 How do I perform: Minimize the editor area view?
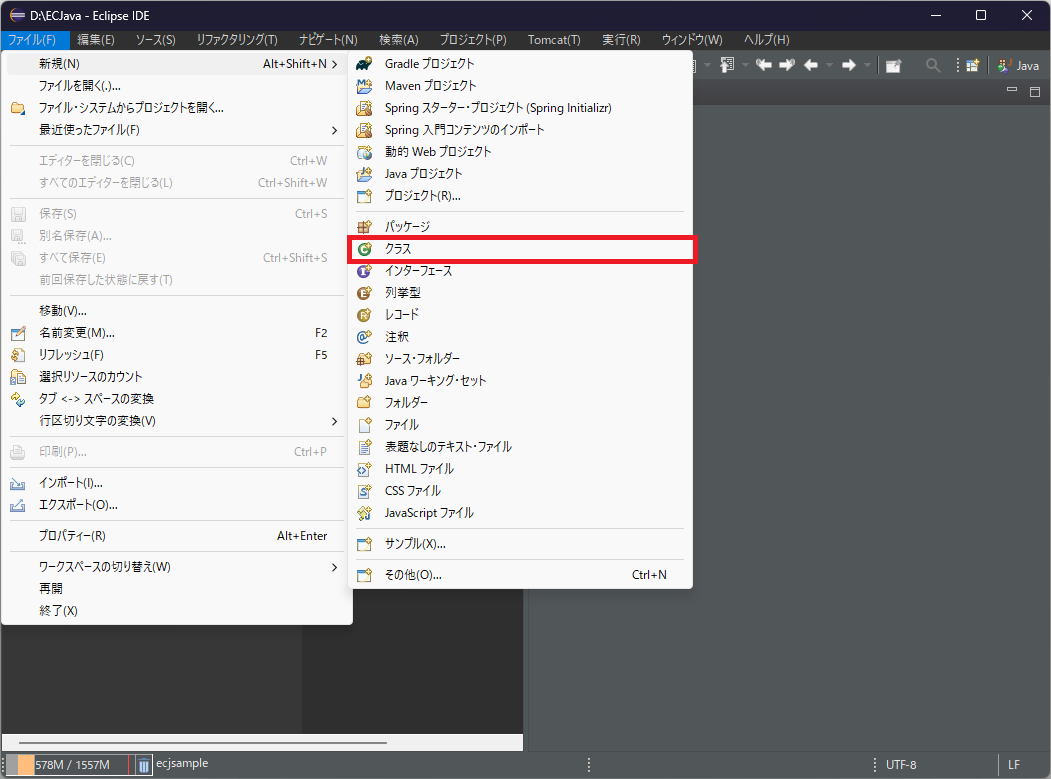pyautogui.click(x=1012, y=90)
